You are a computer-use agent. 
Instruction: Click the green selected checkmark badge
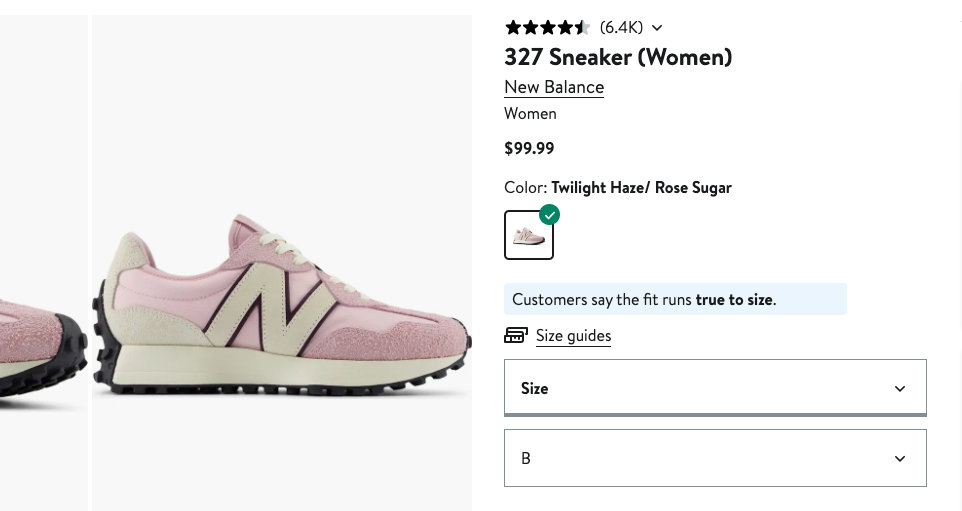tap(549, 215)
